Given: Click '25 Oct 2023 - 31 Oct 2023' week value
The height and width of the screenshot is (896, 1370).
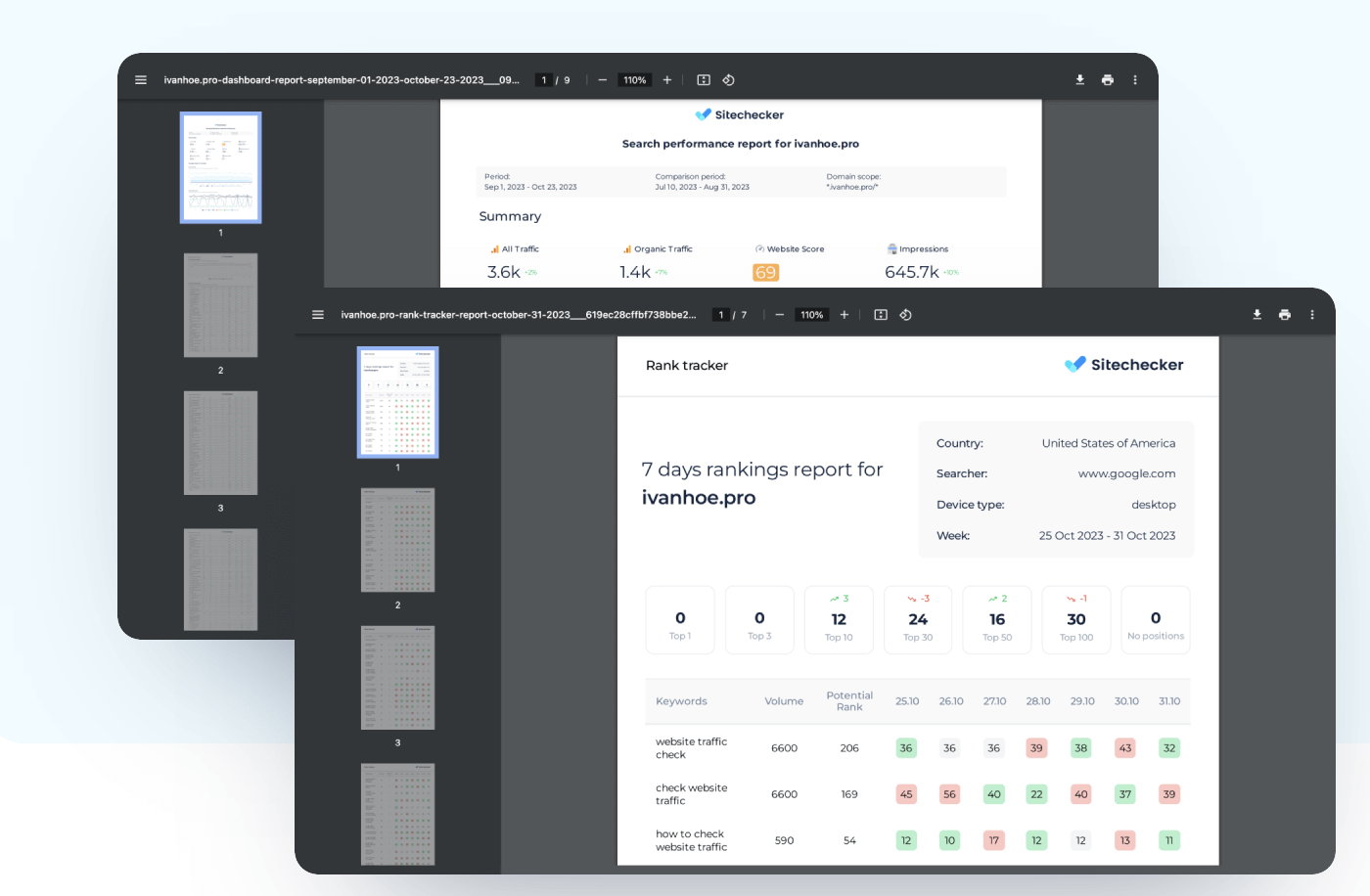Looking at the screenshot, I should click(1108, 536).
